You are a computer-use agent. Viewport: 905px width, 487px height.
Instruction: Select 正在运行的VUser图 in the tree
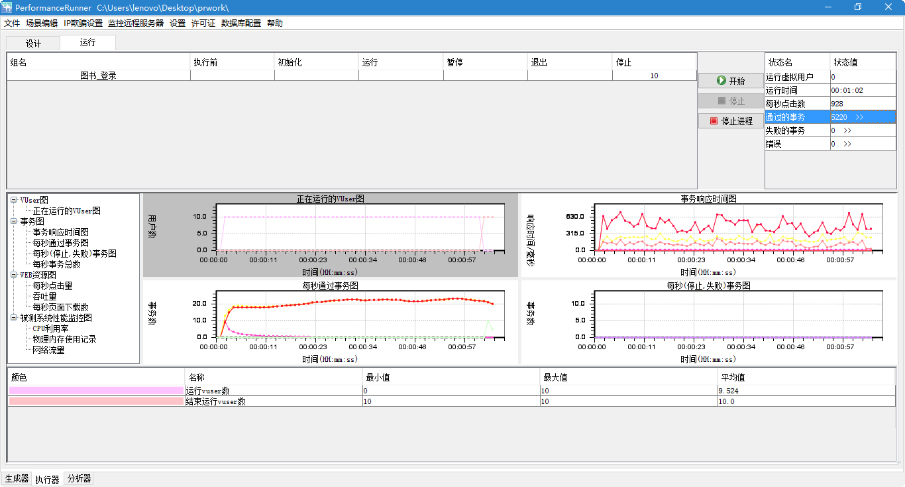pos(66,211)
